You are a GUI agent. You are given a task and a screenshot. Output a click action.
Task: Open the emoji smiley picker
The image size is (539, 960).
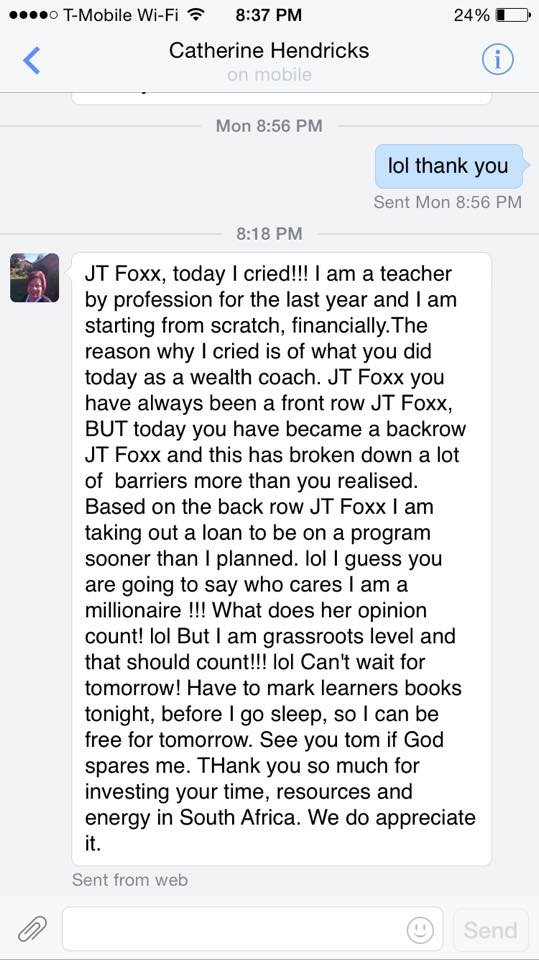pos(420,929)
